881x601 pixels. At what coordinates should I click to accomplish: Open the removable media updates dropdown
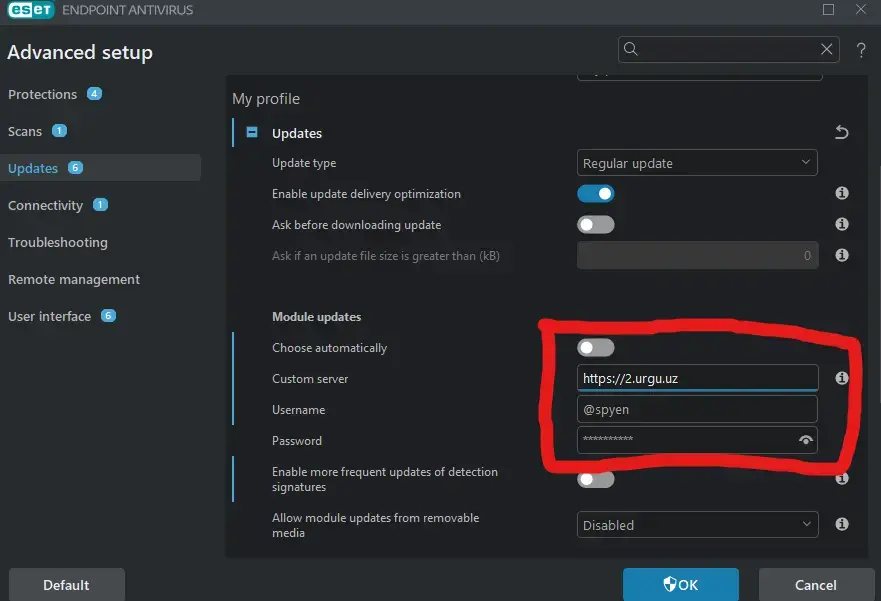(x=697, y=525)
